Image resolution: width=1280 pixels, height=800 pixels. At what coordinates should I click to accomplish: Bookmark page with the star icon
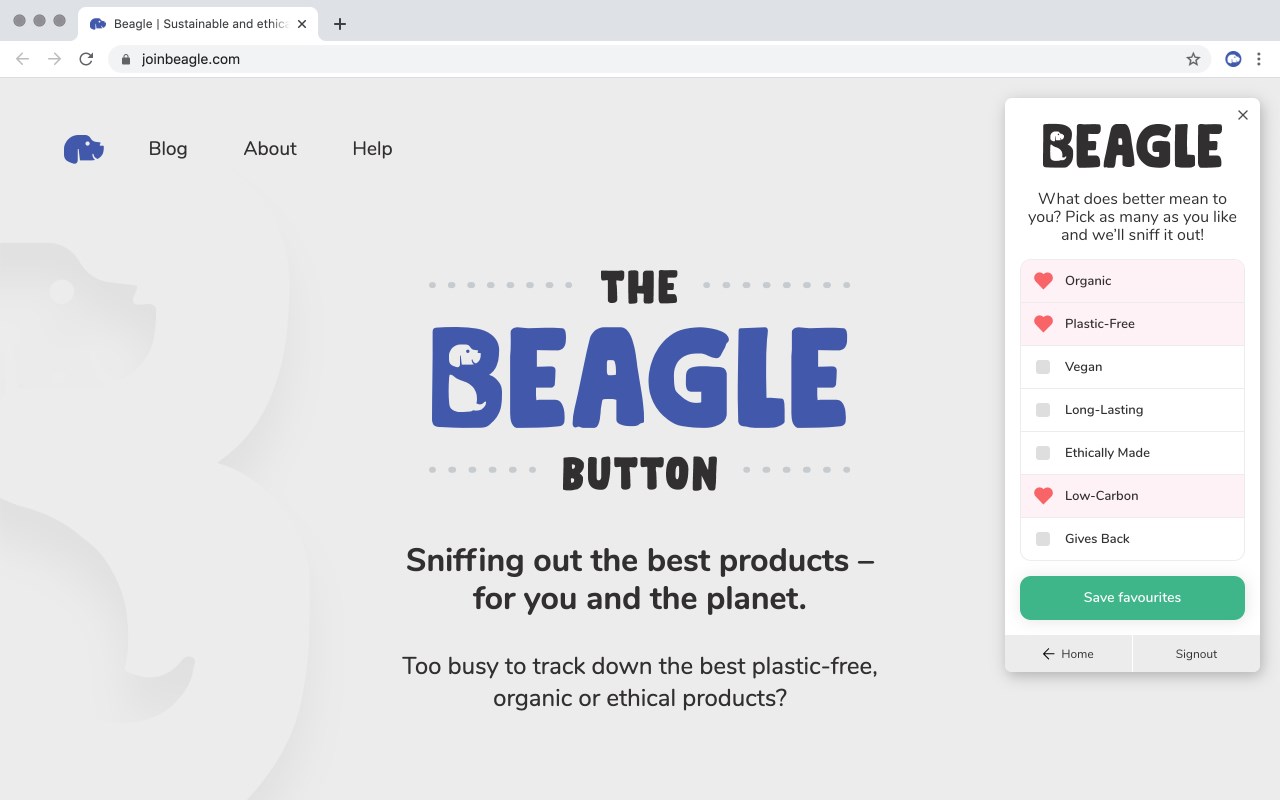(1193, 59)
